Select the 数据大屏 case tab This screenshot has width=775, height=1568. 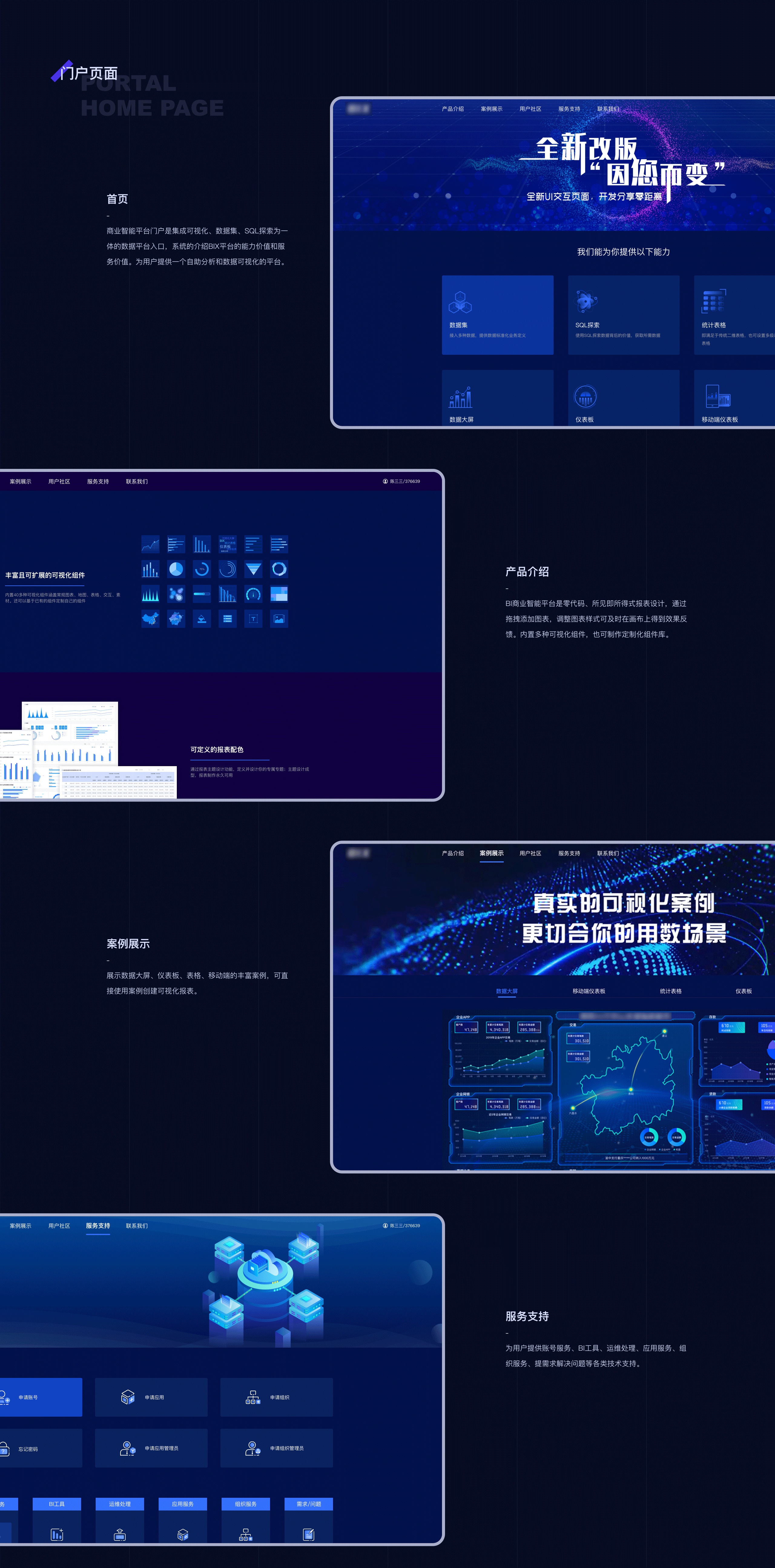point(506,991)
